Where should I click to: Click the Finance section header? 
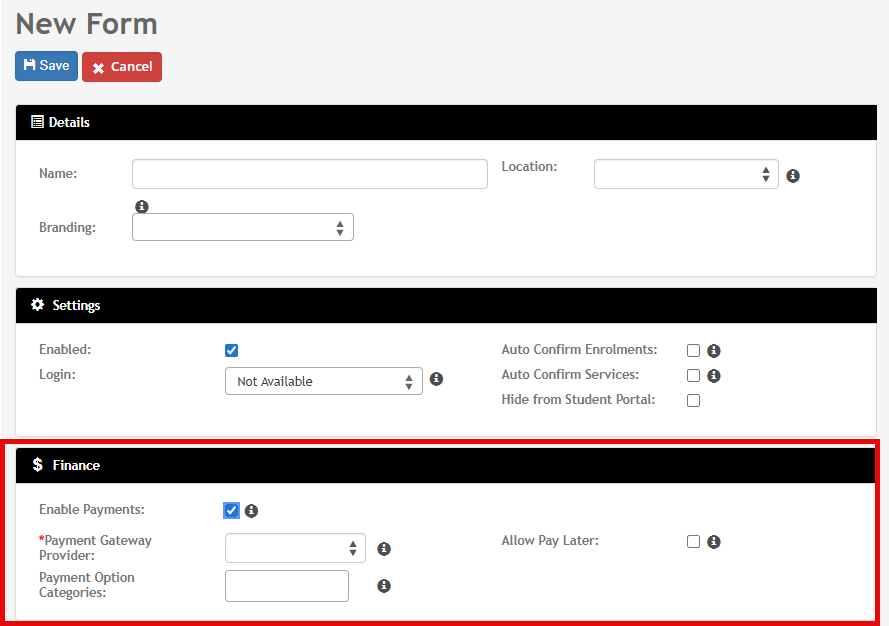[446, 466]
